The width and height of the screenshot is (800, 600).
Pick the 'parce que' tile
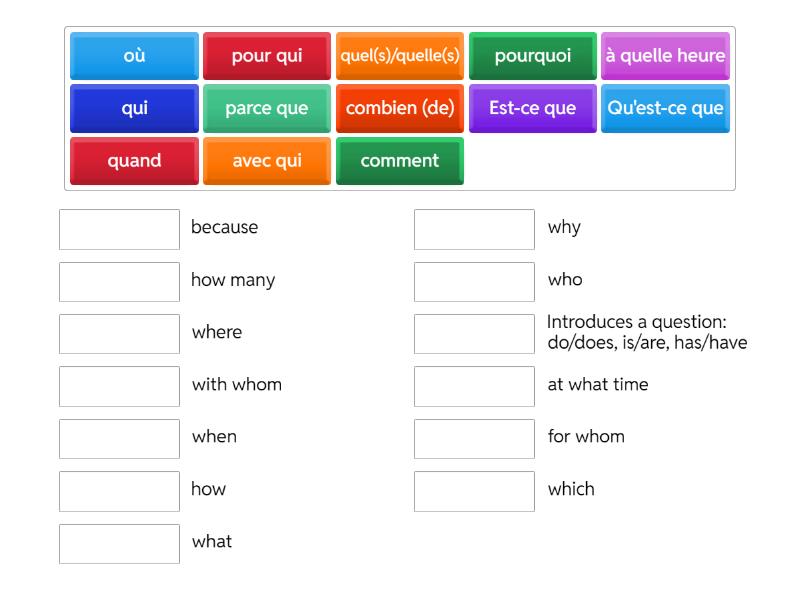pyautogui.click(x=267, y=108)
